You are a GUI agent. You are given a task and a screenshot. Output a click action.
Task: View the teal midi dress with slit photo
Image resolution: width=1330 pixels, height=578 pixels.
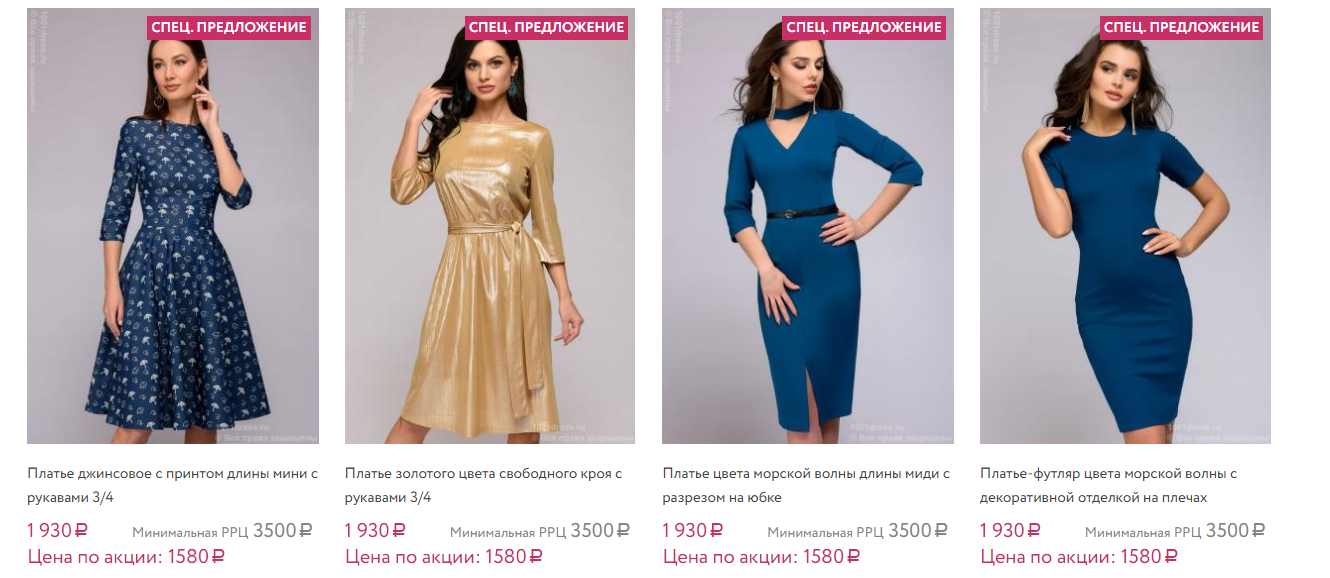pyautogui.click(x=808, y=226)
